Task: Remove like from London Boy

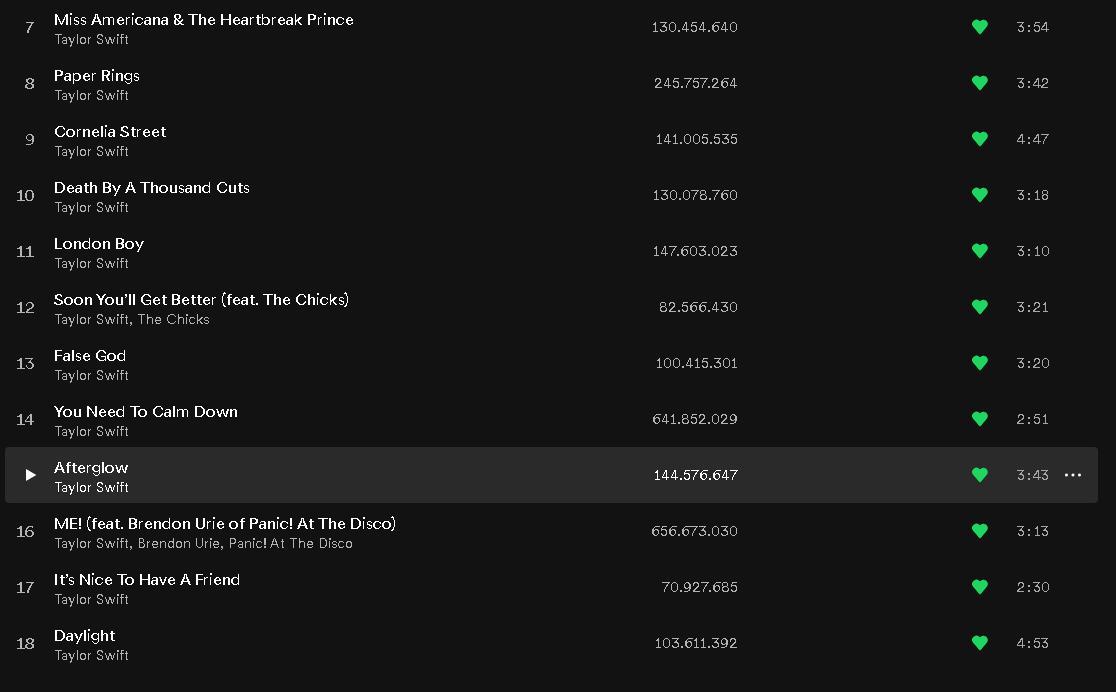Action: point(980,251)
